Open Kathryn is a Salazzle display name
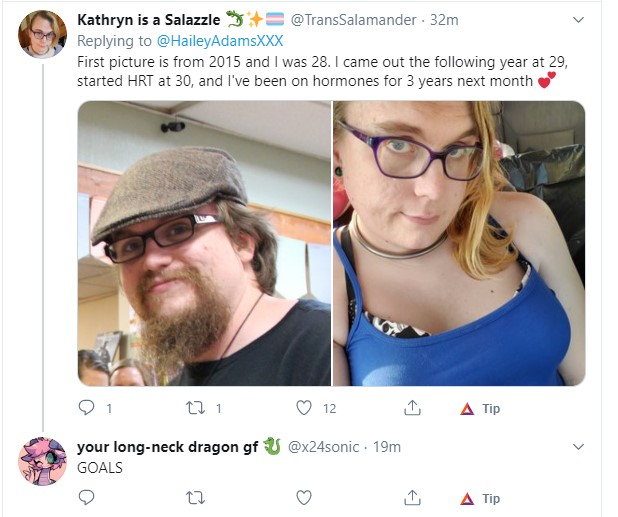Viewport: 618px width, 517px height. click(x=149, y=20)
